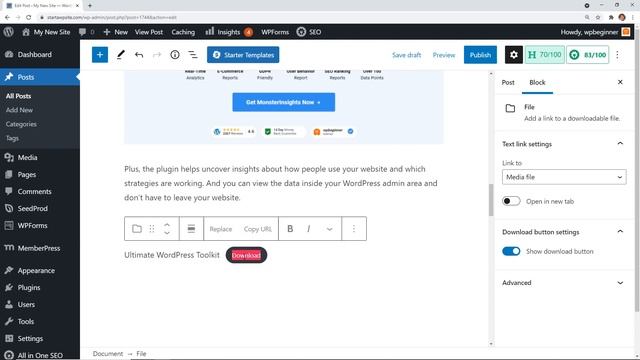Image resolution: width=640 pixels, height=360 pixels.
Task: Open the List View outline icon
Action: (193, 55)
